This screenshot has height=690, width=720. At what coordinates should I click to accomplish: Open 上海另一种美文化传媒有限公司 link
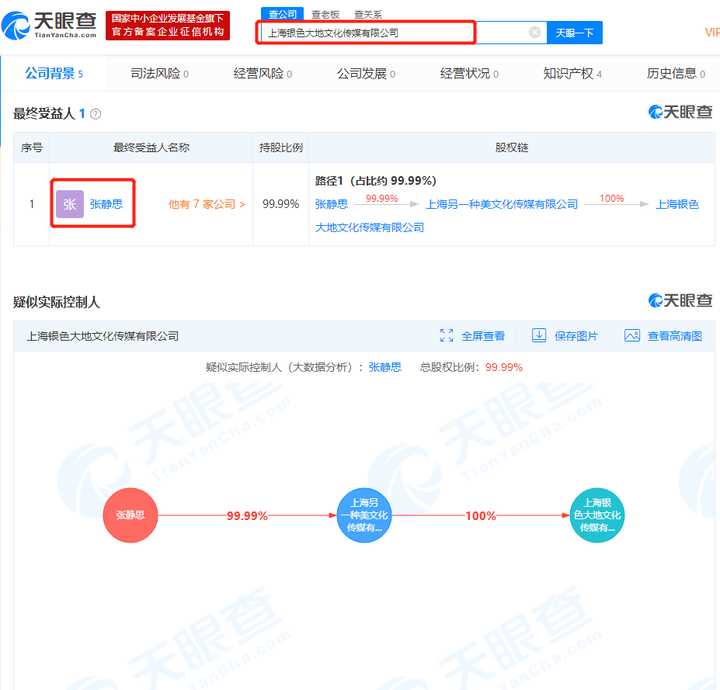[502, 204]
